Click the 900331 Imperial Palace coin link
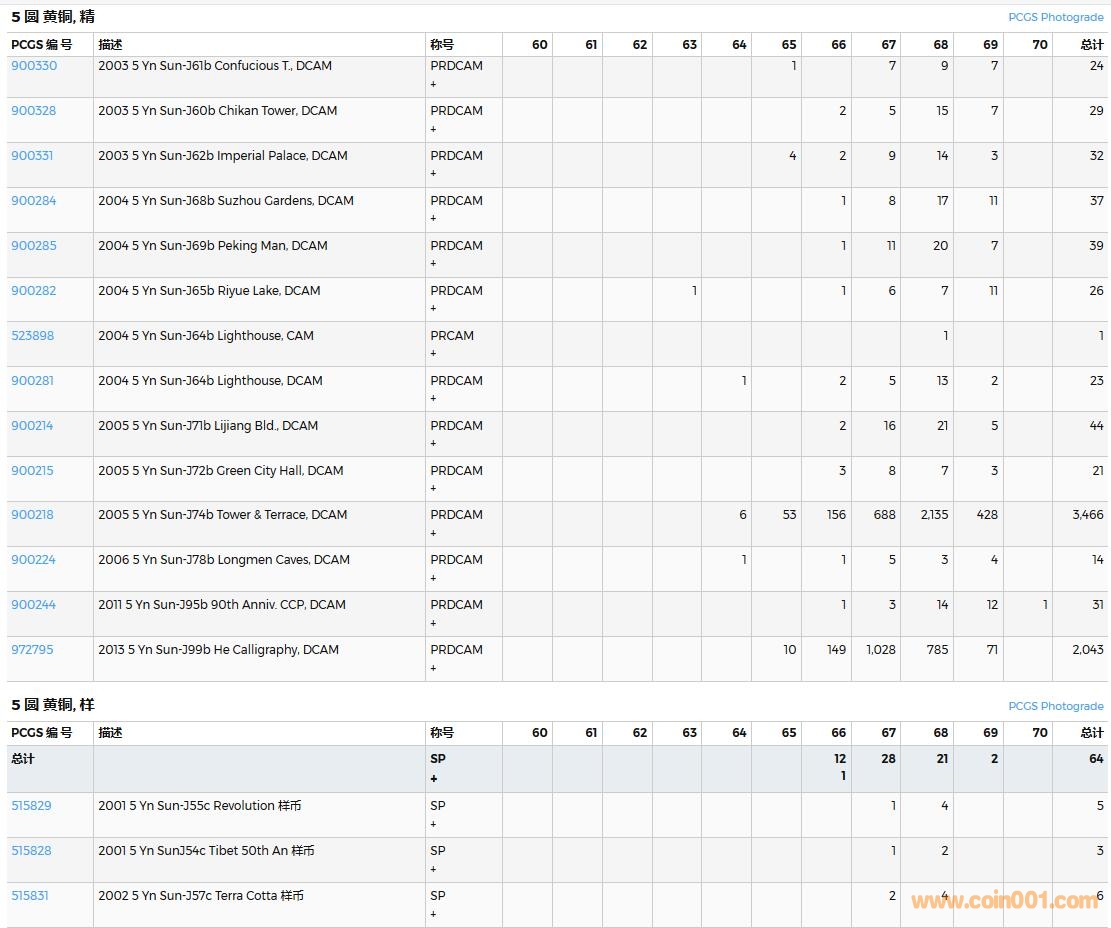 (32, 156)
